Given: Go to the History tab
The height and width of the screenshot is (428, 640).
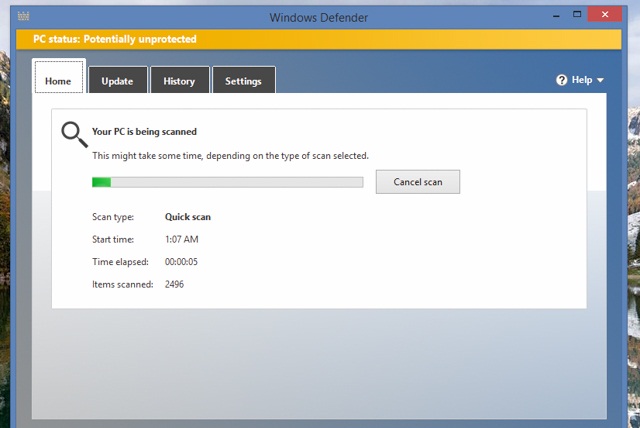Looking at the screenshot, I should [x=179, y=81].
